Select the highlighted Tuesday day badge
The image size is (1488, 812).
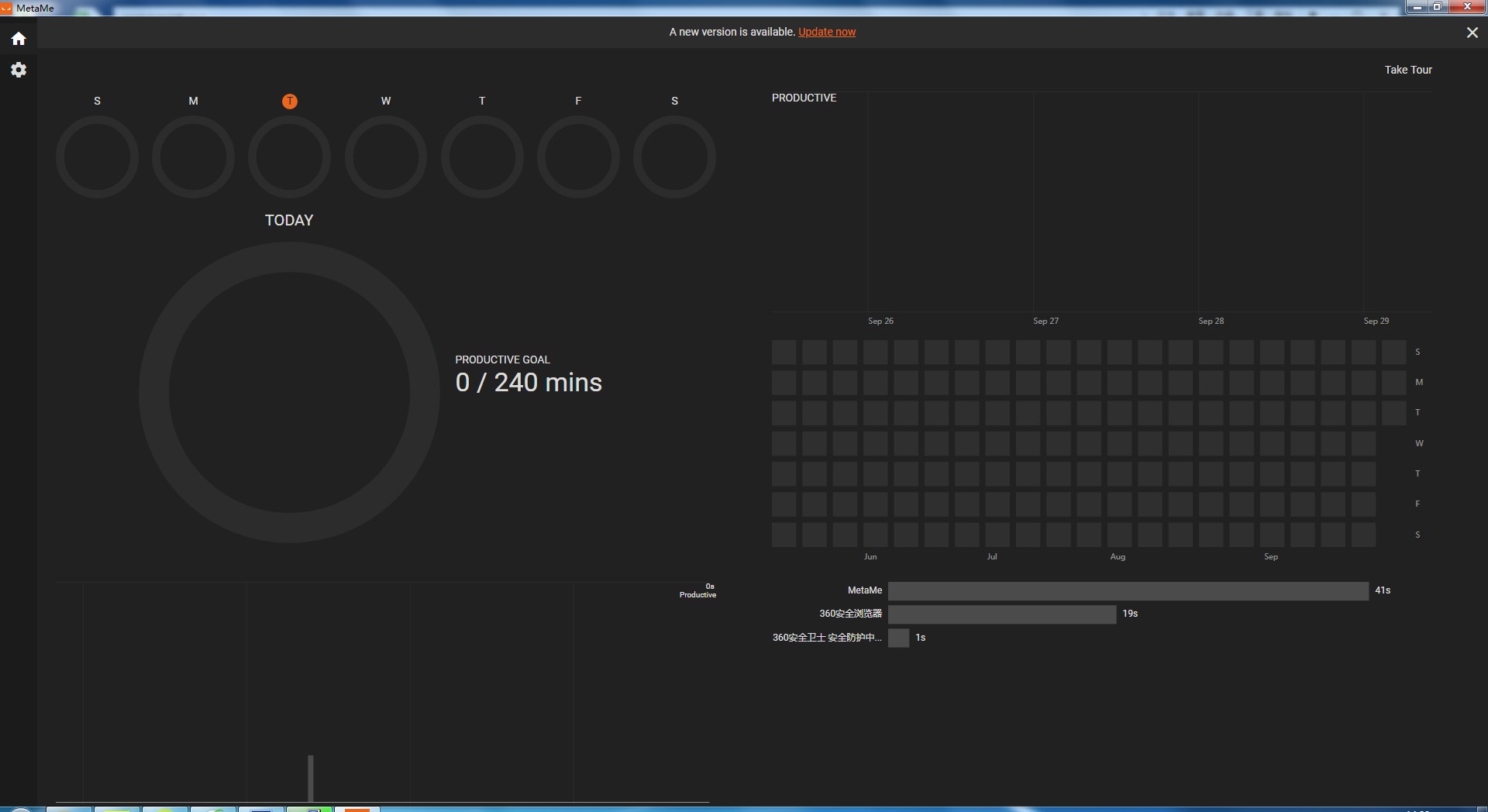pos(289,101)
